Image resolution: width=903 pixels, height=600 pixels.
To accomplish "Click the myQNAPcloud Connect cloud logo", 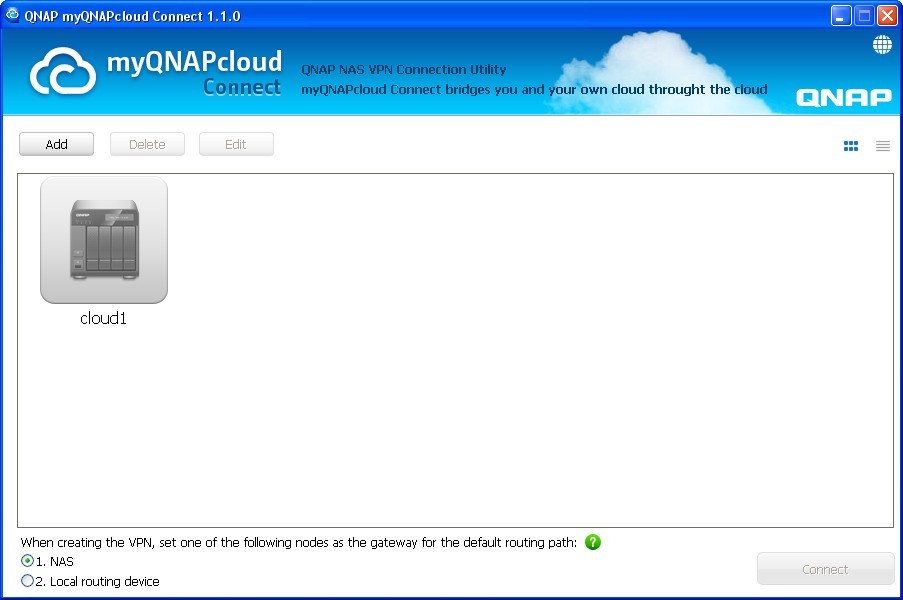I will [63, 71].
